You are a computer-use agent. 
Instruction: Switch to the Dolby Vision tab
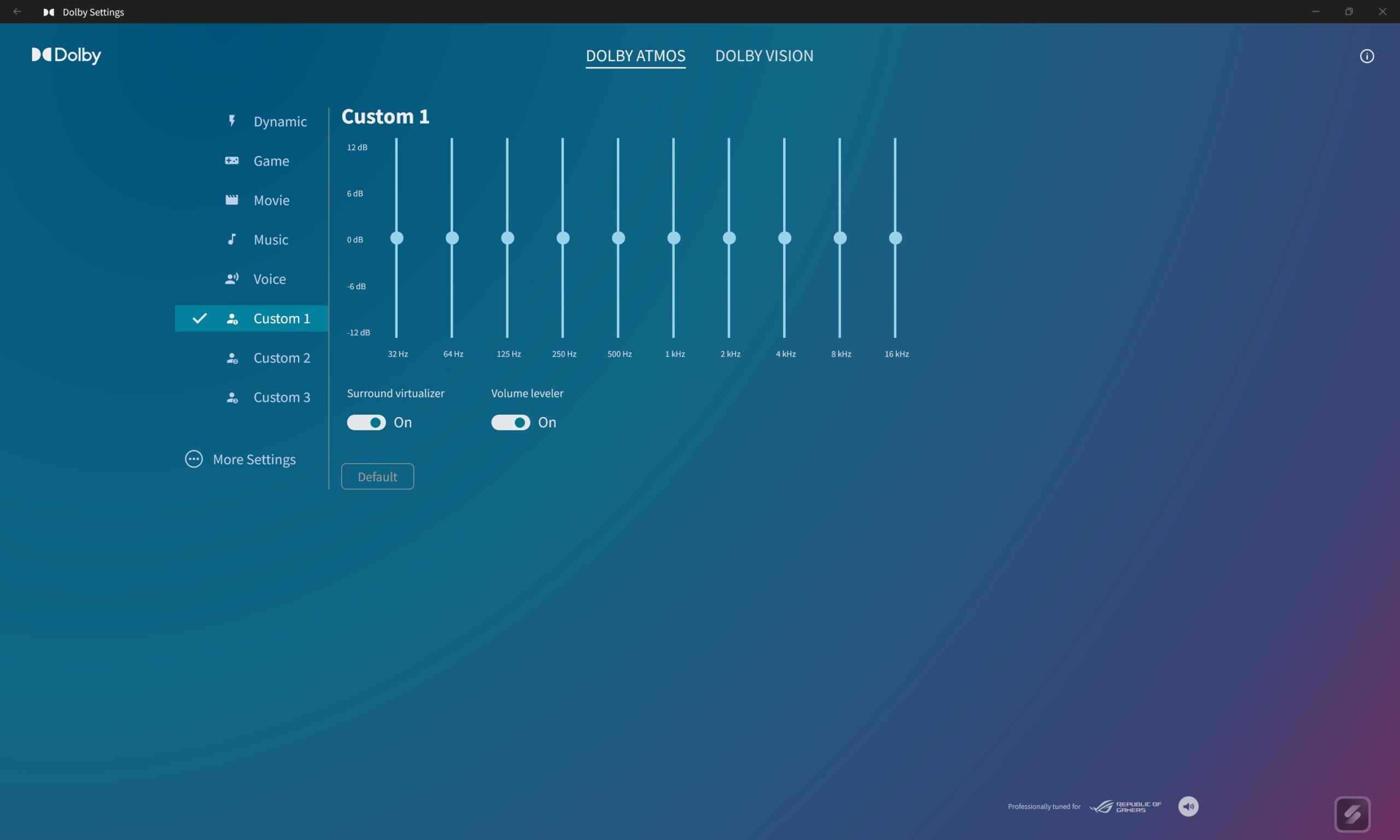coord(764,55)
